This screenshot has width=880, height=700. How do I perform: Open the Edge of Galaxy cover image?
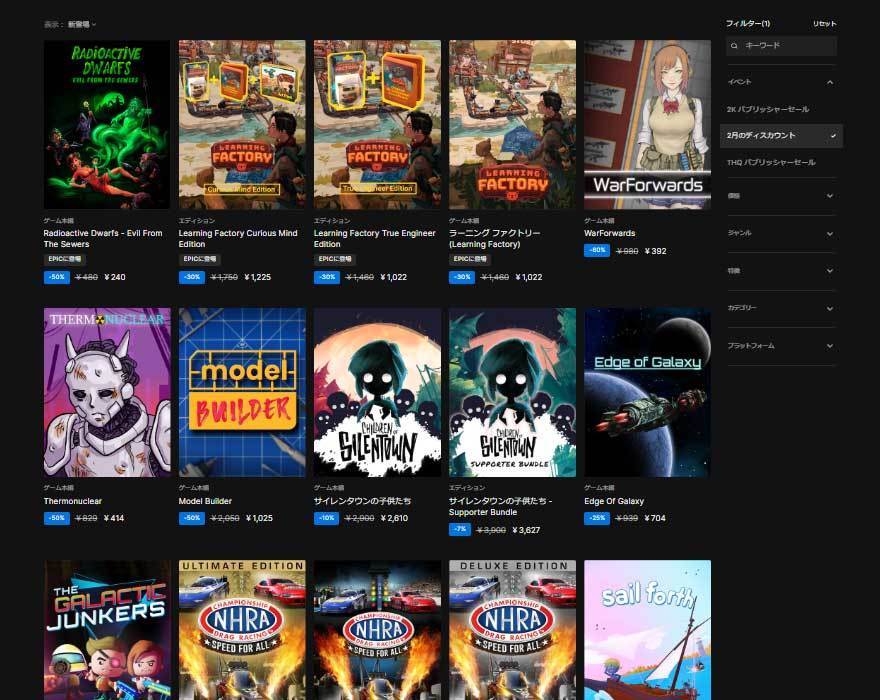(x=647, y=392)
